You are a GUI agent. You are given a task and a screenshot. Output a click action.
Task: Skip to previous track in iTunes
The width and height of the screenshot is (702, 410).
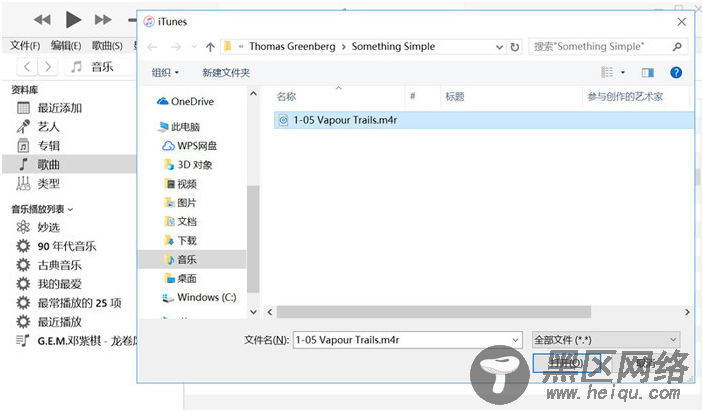42,20
